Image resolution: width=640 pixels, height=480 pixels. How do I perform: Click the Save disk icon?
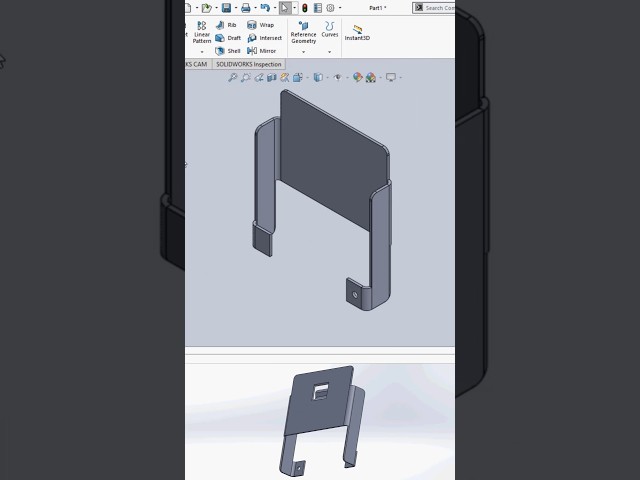[x=226, y=8]
